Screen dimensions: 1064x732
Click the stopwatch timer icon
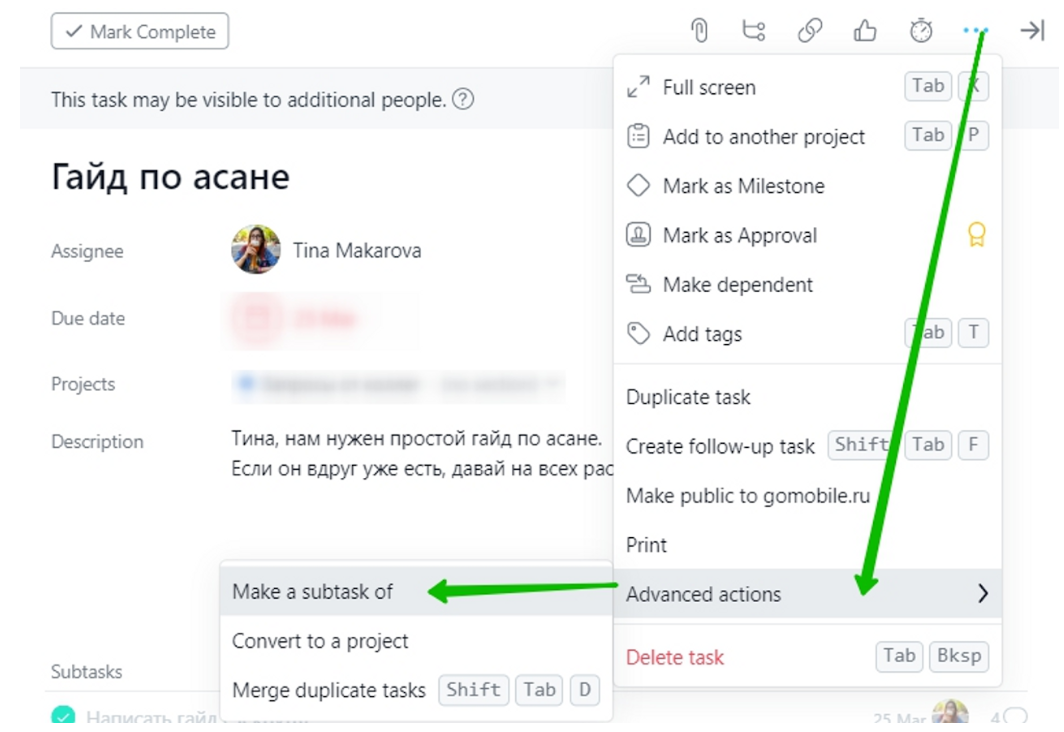[920, 31]
